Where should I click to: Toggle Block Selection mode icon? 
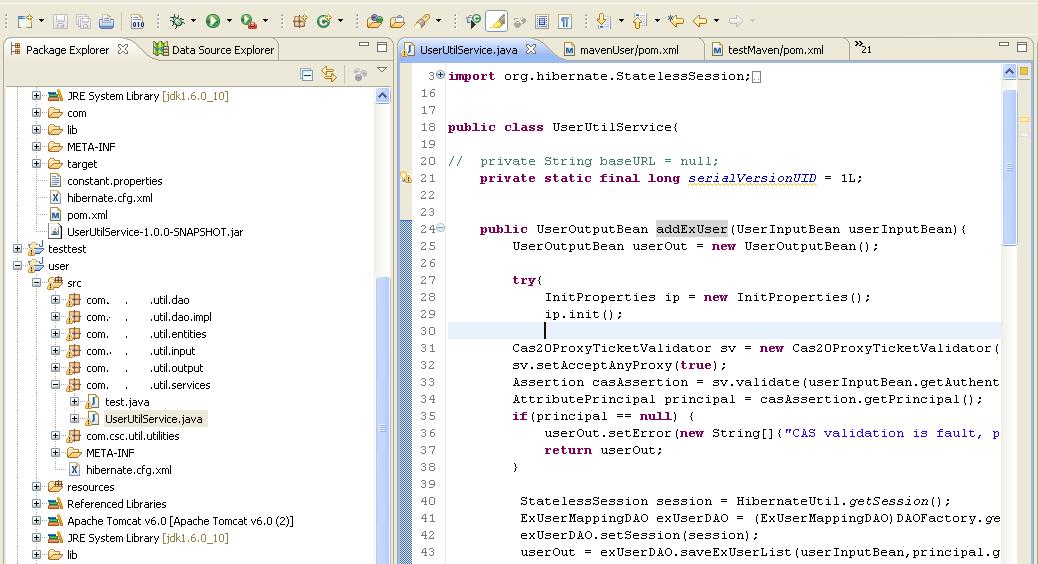pos(542,21)
